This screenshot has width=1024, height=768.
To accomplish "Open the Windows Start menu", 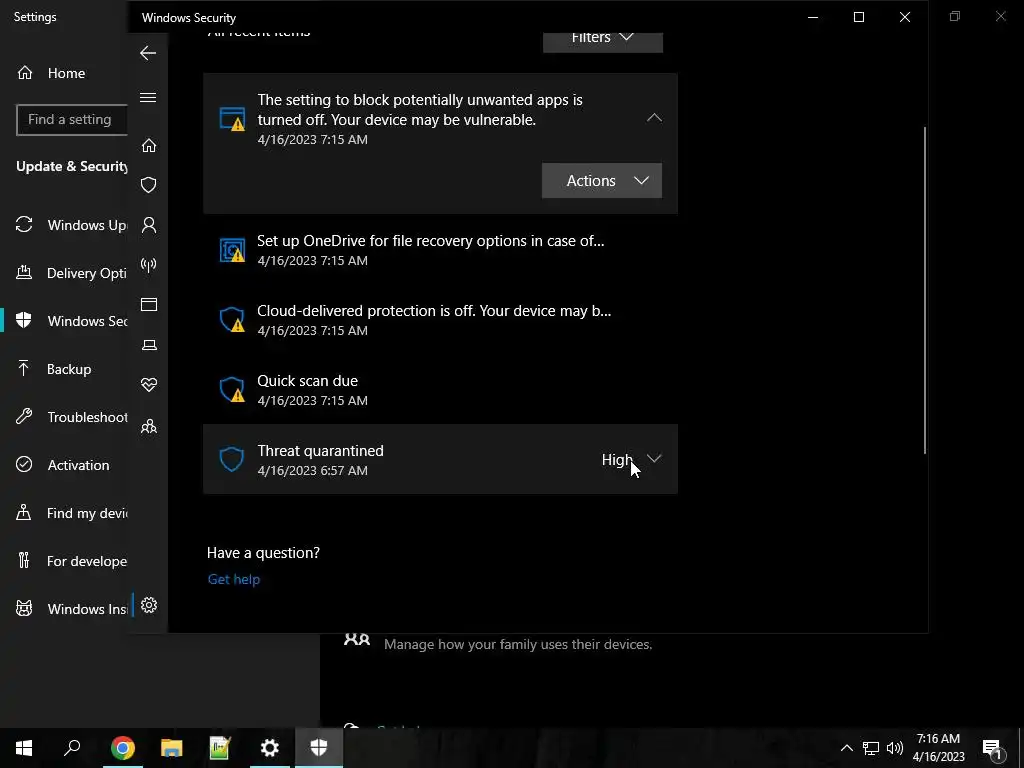I will (24, 748).
